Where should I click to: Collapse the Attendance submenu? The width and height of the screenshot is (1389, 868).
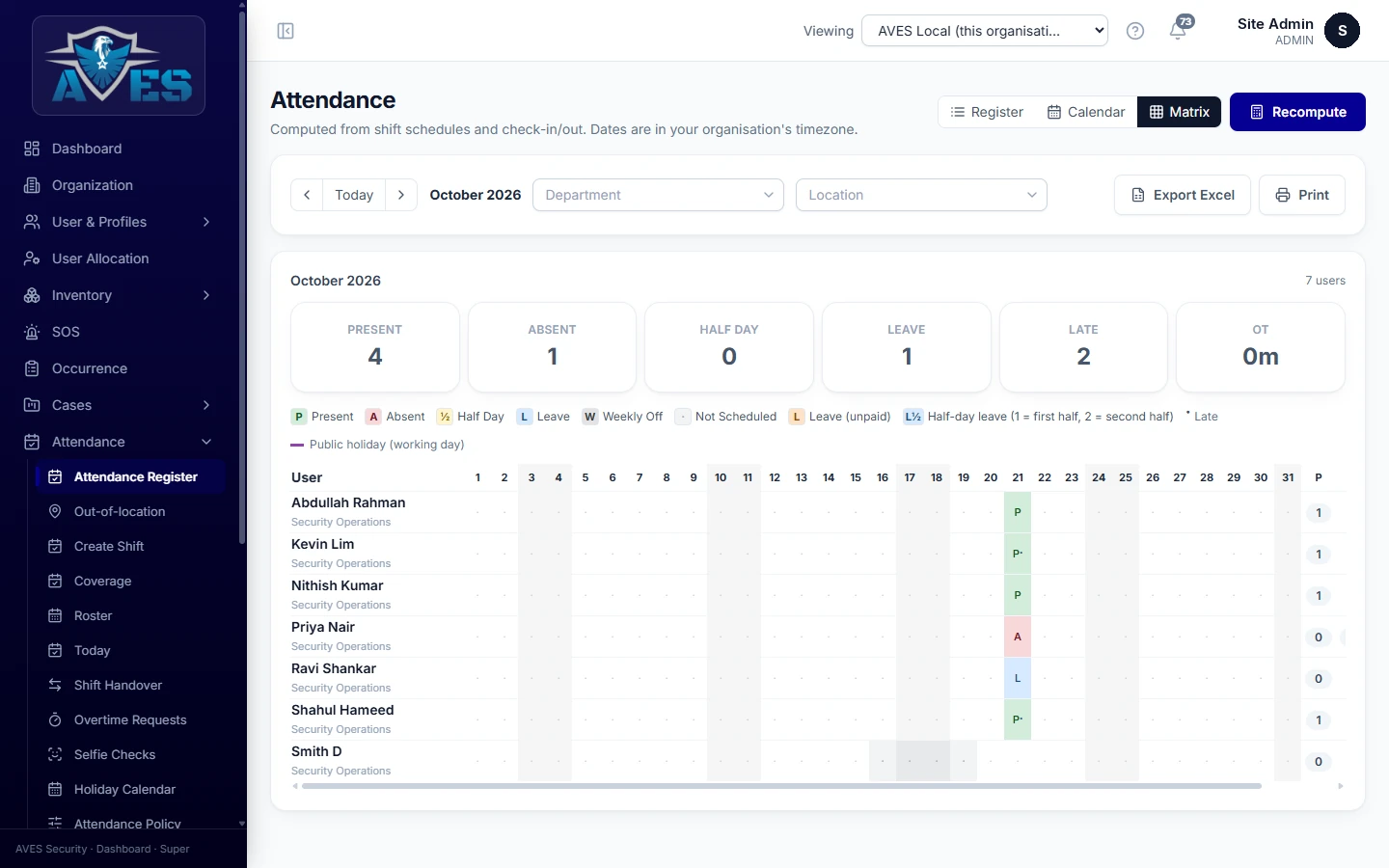pyautogui.click(x=206, y=442)
